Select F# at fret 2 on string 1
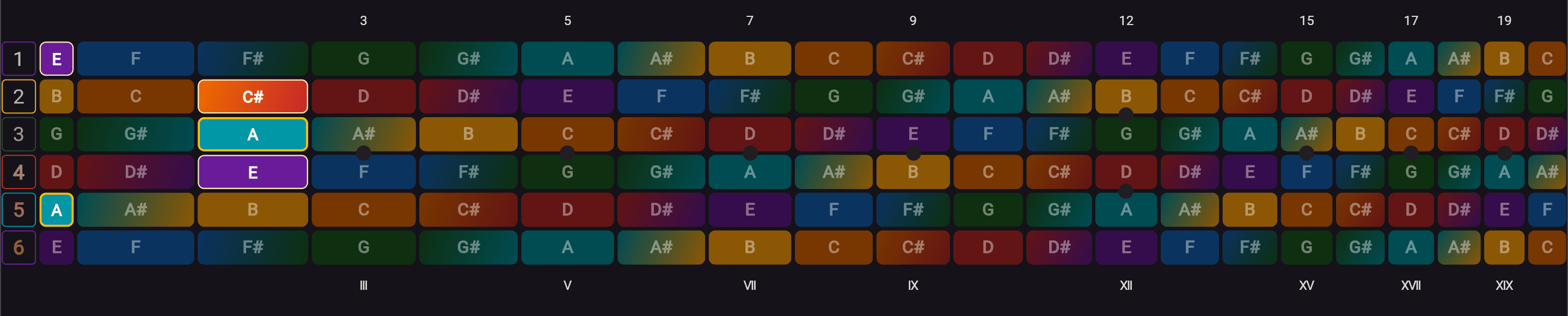This screenshot has height=316, width=1568. coord(253,59)
